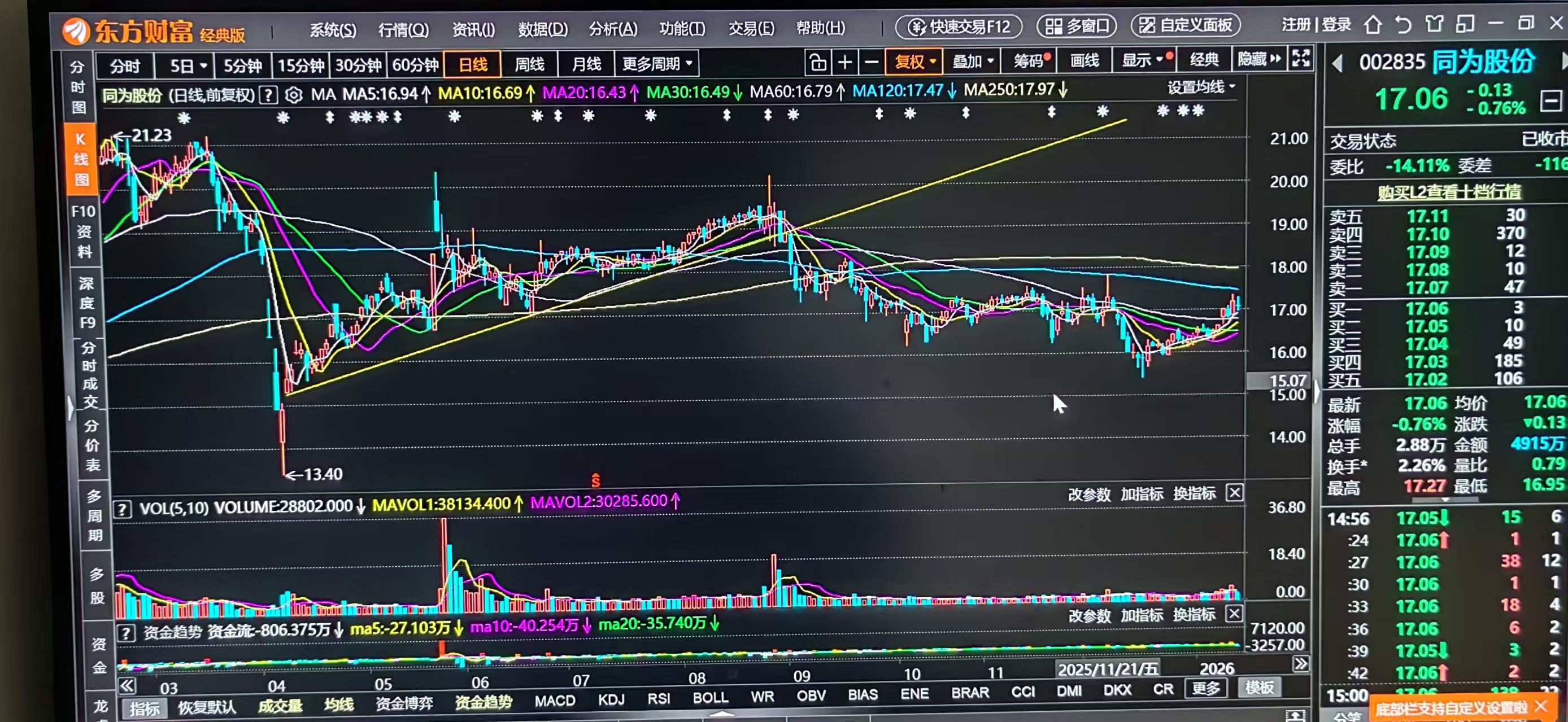Zoom in chart with plus icon
This screenshot has height=722, width=1568.
[845, 62]
